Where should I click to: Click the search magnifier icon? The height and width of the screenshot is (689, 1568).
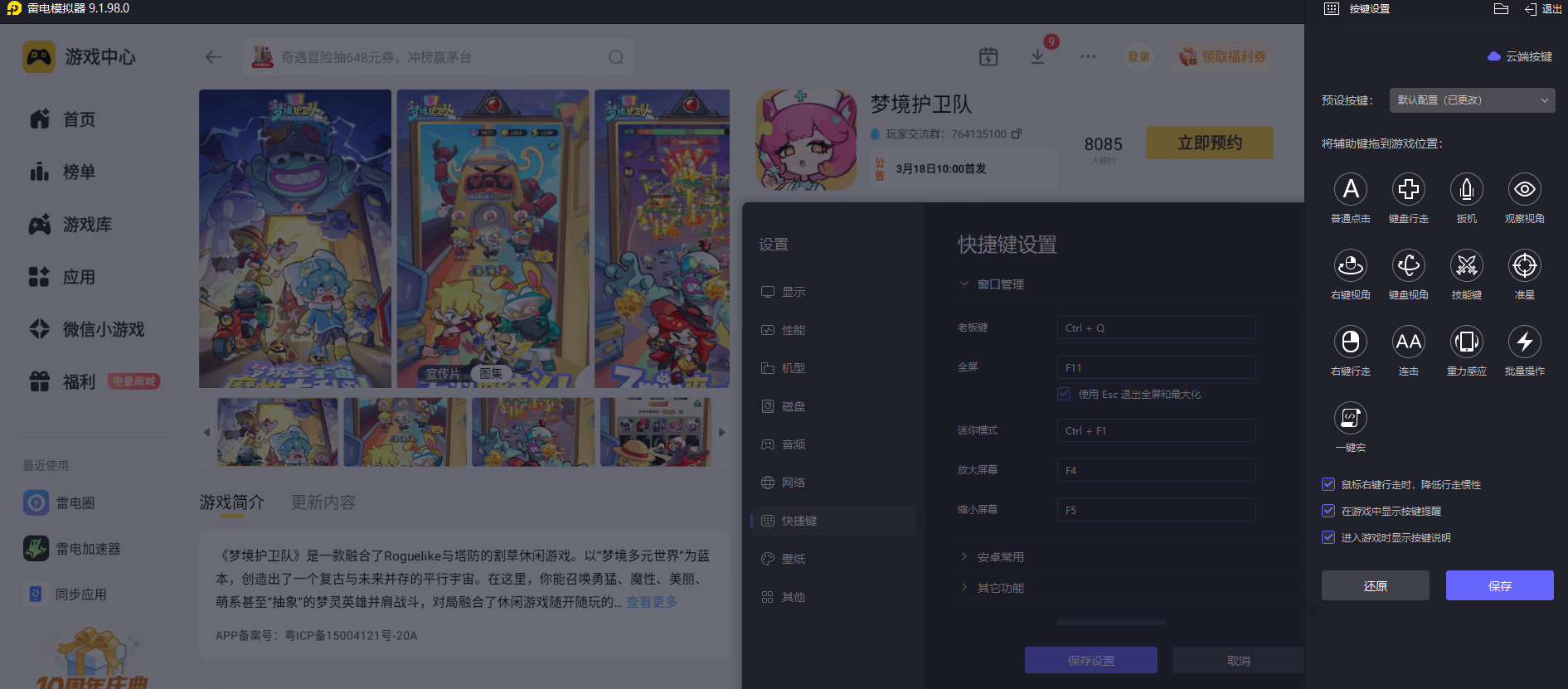pos(616,57)
